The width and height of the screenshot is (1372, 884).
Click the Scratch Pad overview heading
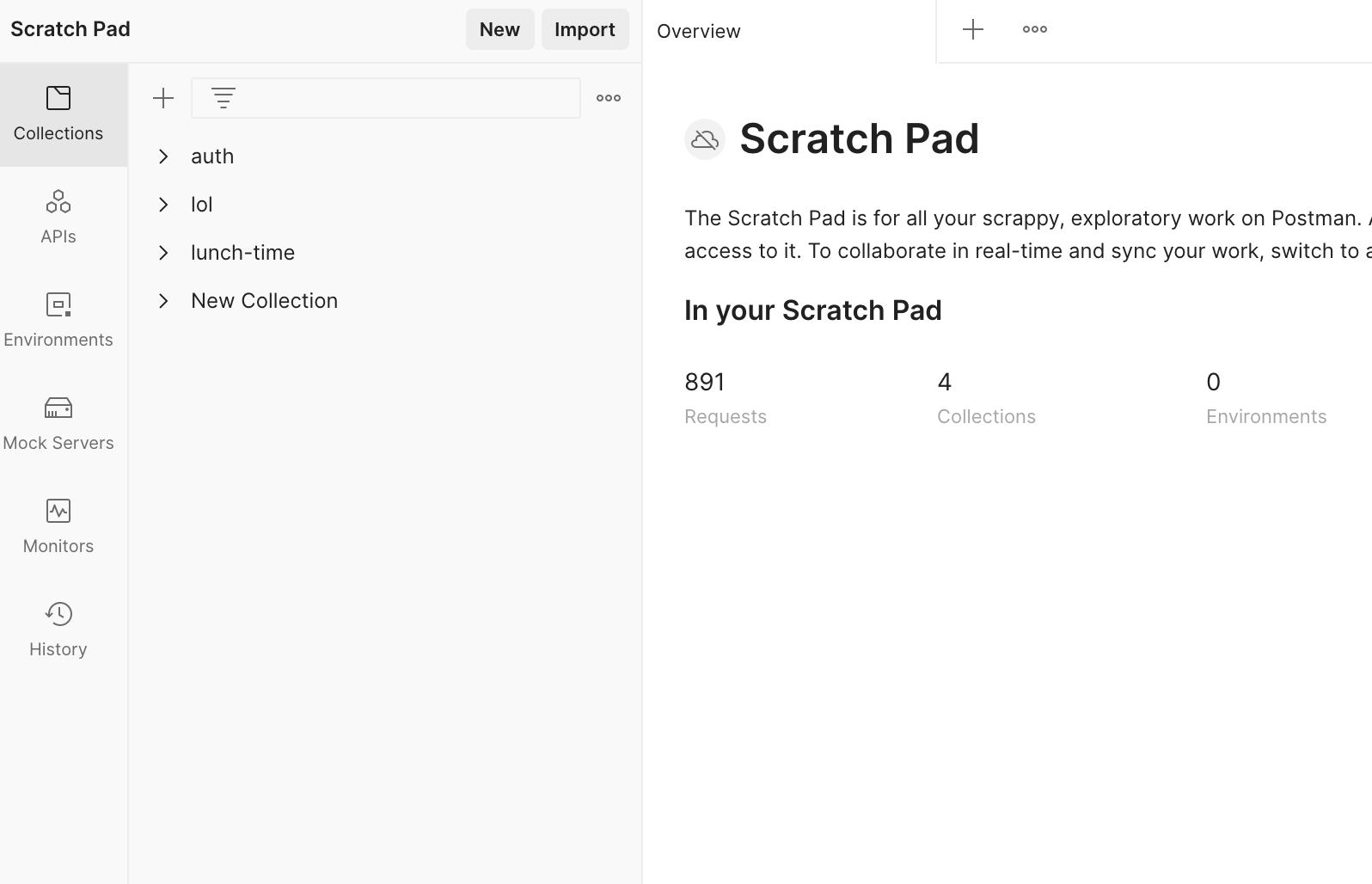860,138
